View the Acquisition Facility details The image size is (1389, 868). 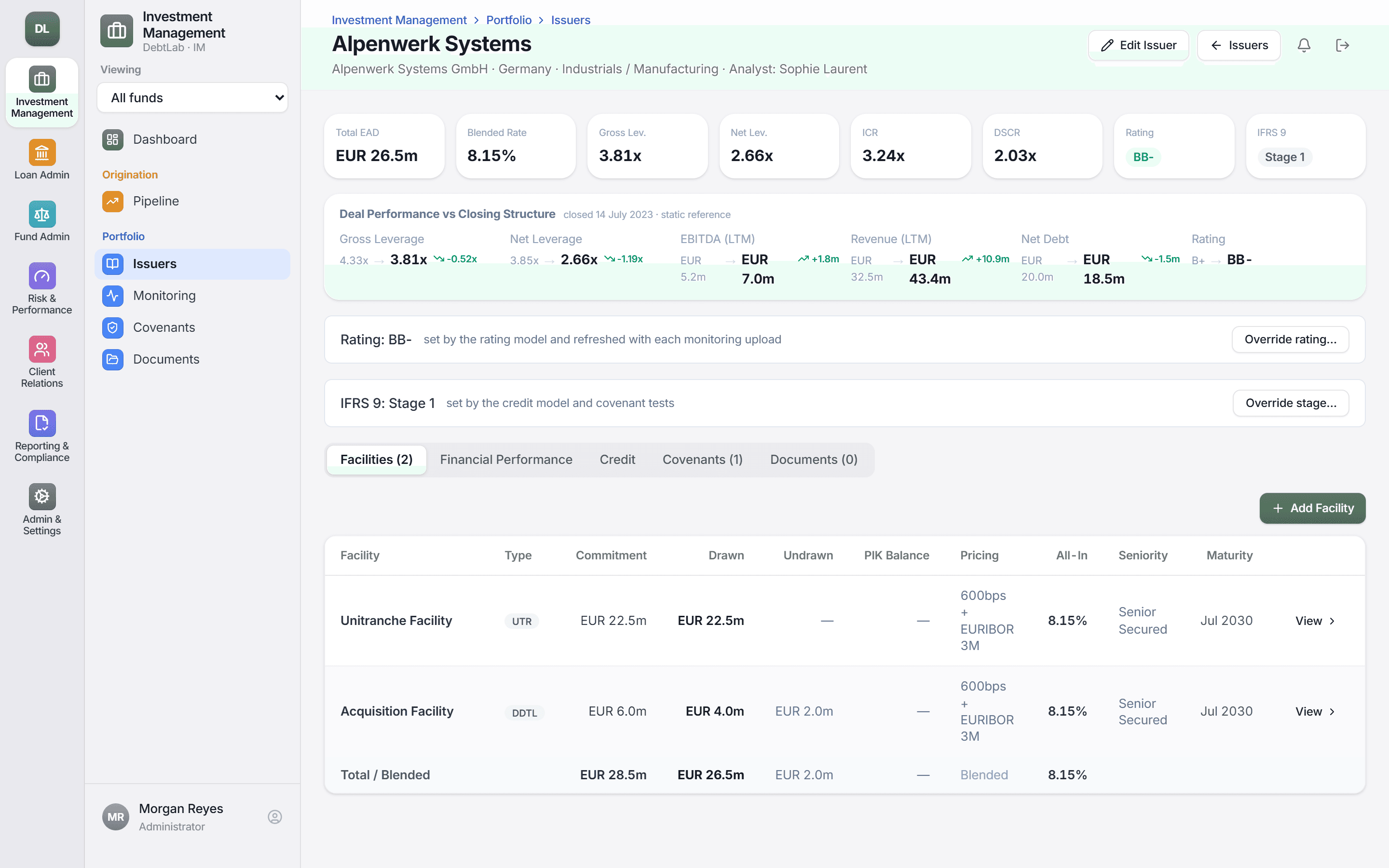tap(1315, 711)
